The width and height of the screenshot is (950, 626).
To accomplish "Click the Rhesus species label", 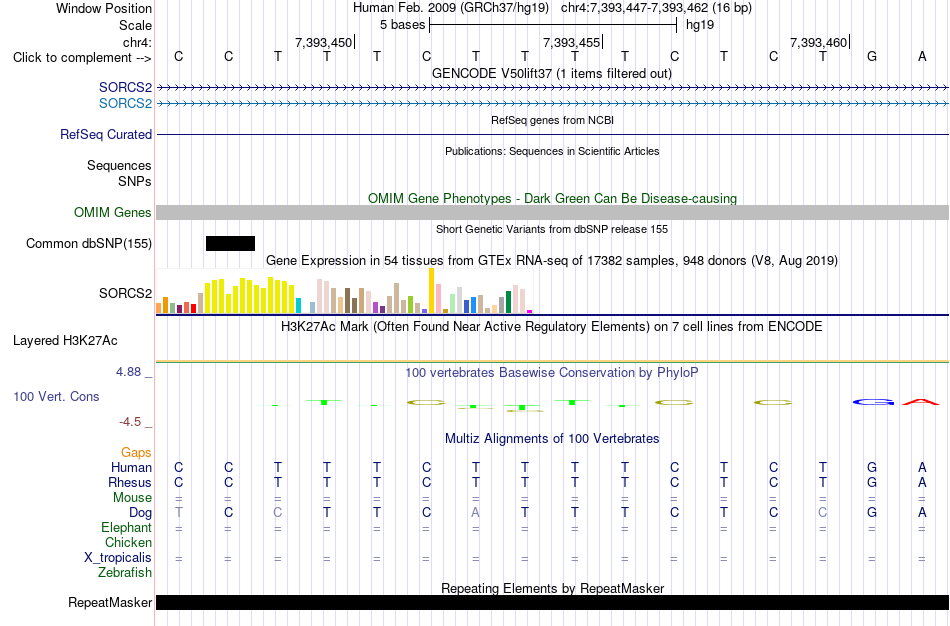I will pos(130,482).
